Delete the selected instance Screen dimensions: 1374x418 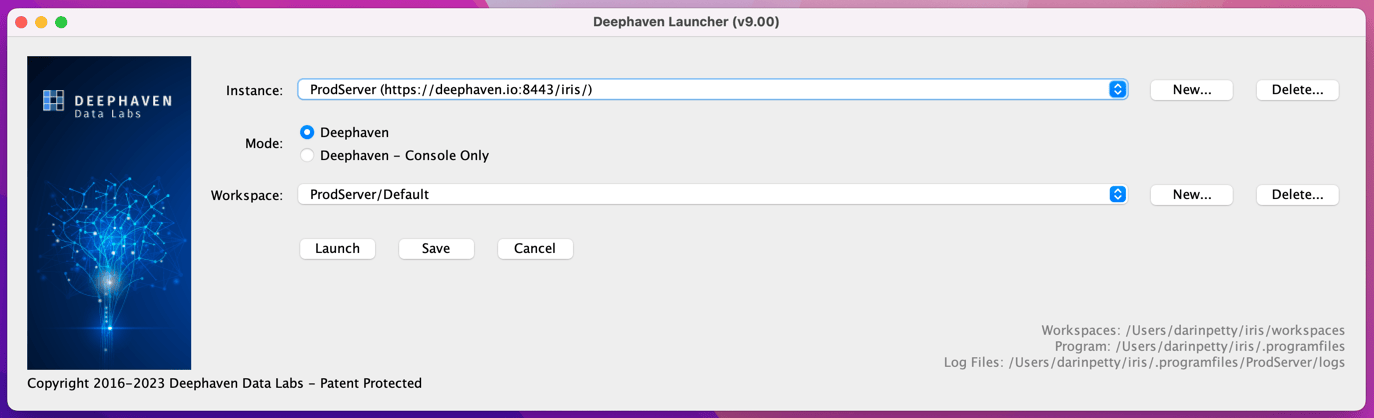pos(1297,90)
